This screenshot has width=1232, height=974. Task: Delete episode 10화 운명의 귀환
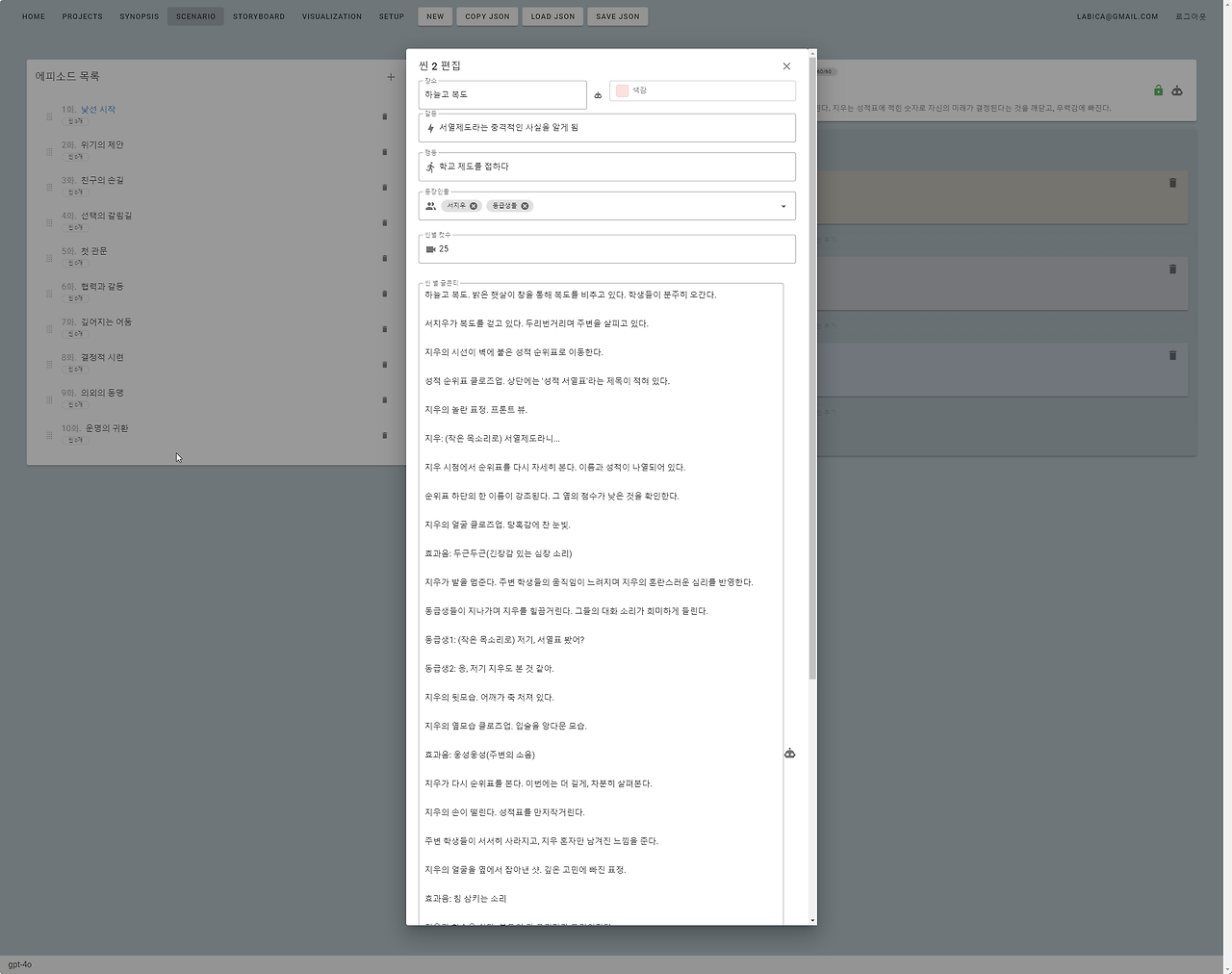[385, 435]
